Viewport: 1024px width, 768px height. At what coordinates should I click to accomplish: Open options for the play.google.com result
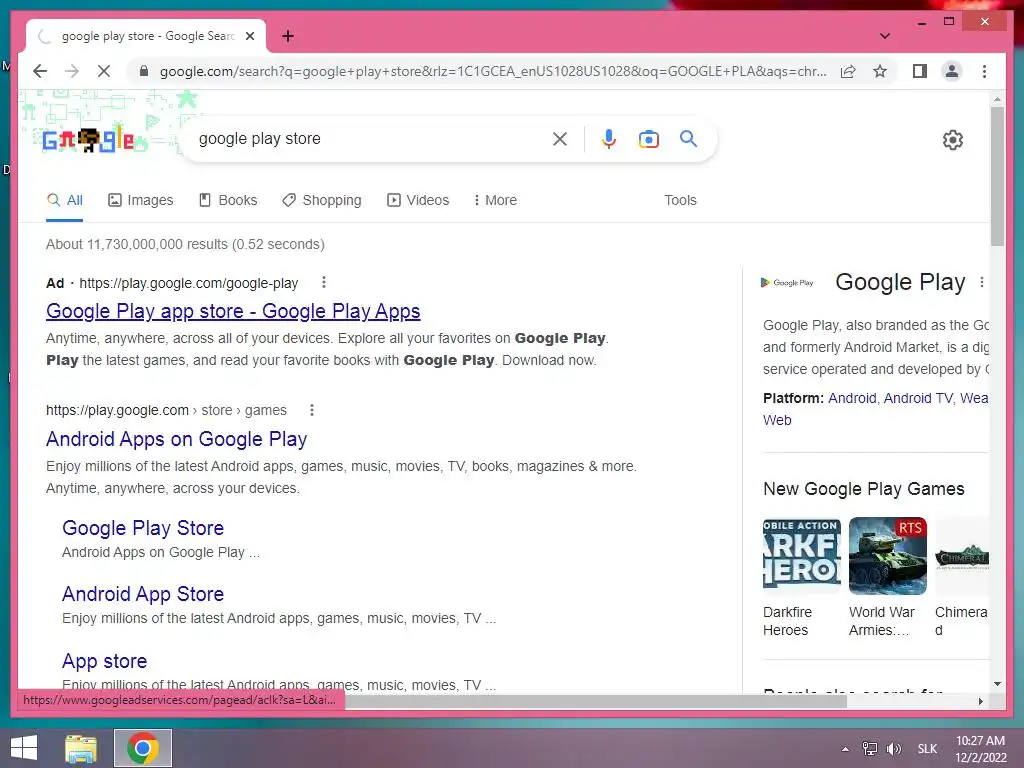tap(312, 410)
